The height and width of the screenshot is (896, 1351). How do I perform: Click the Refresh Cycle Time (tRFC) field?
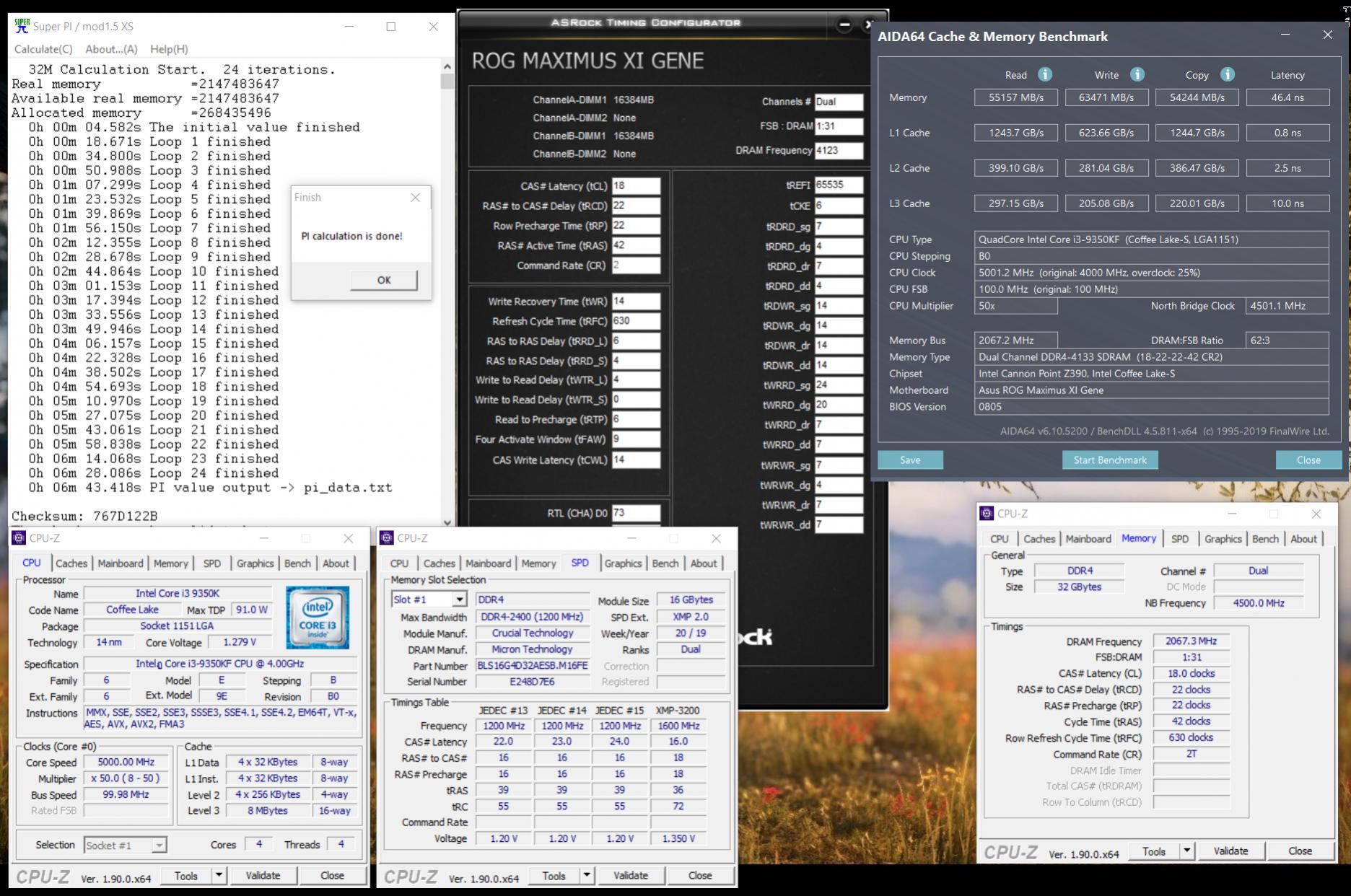(636, 321)
